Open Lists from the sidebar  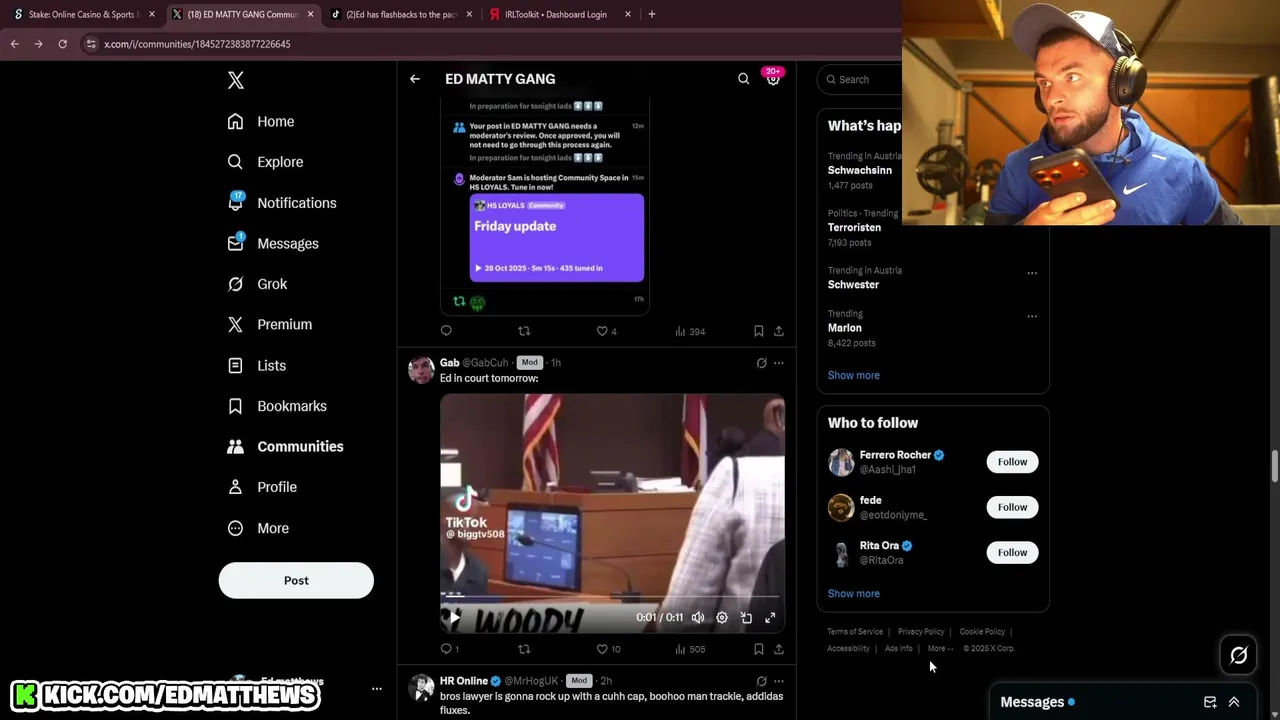tap(257, 366)
